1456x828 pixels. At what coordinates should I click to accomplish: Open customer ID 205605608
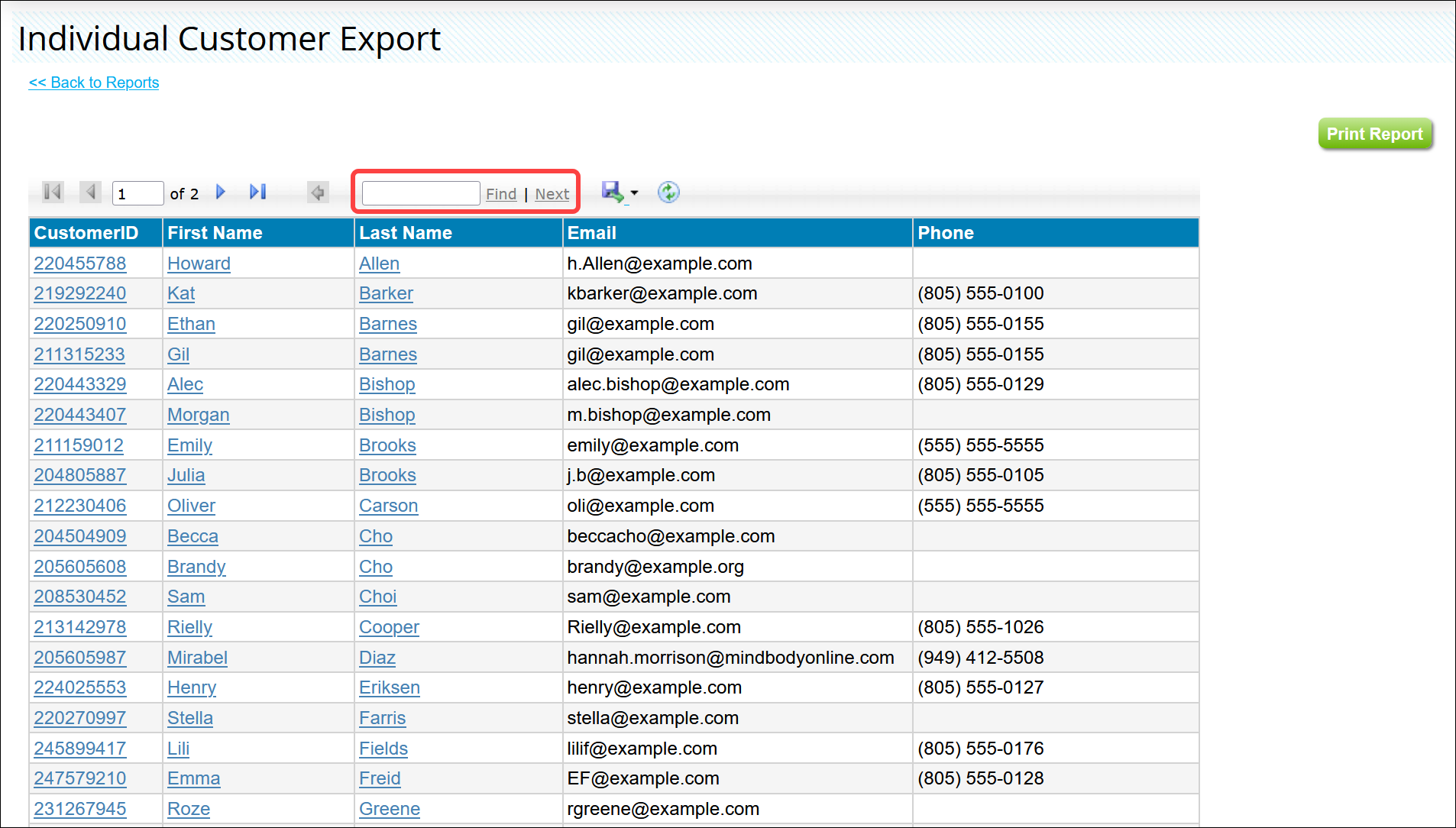pyautogui.click(x=80, y=567)
